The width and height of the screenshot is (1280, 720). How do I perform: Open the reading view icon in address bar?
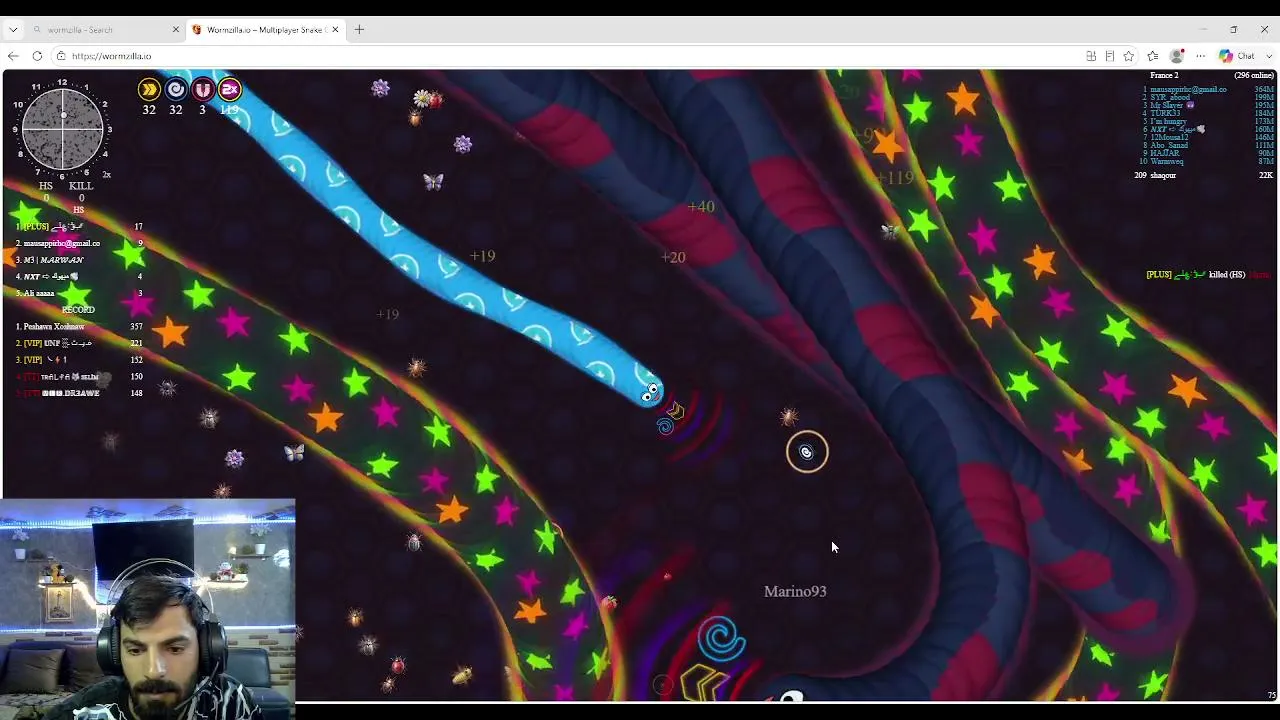(x=1110, y=56)
